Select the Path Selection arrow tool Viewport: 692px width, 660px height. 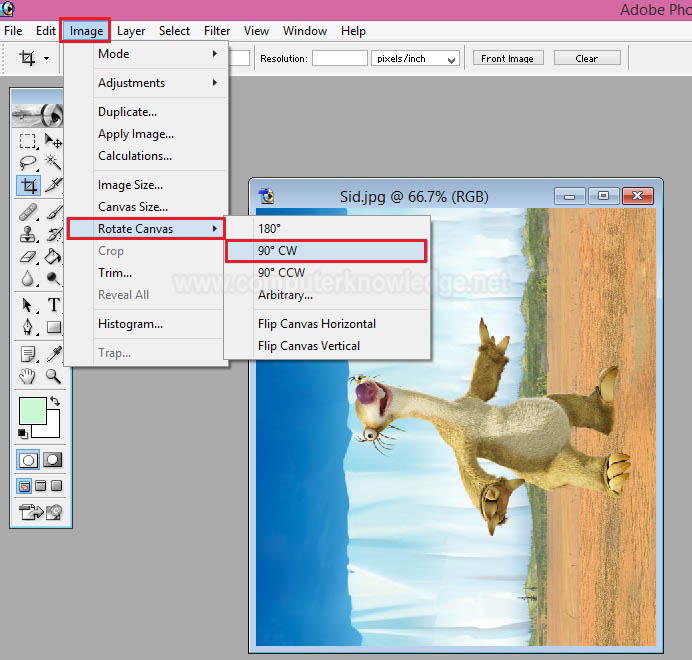tap(28, 305)
